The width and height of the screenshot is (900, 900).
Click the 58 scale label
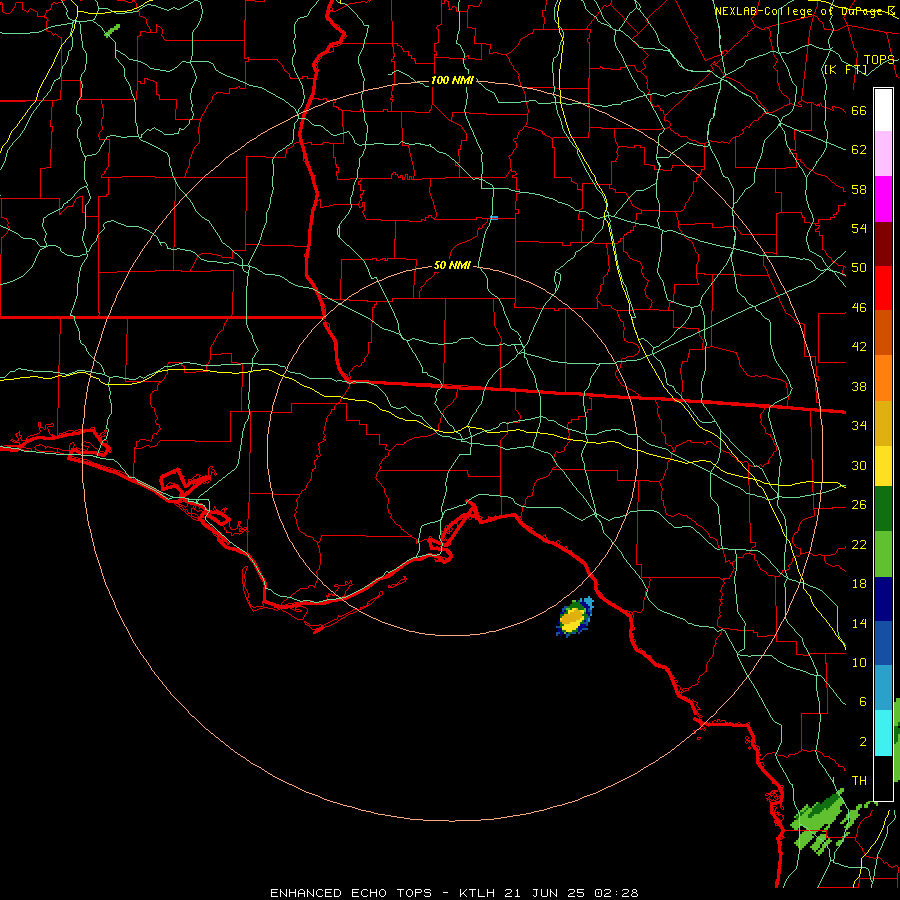[859, 189]
